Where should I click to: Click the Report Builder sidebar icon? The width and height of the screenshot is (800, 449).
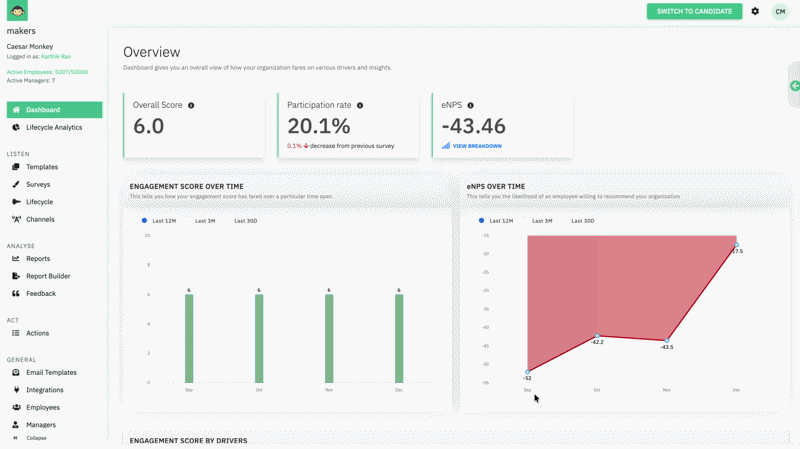16,276
